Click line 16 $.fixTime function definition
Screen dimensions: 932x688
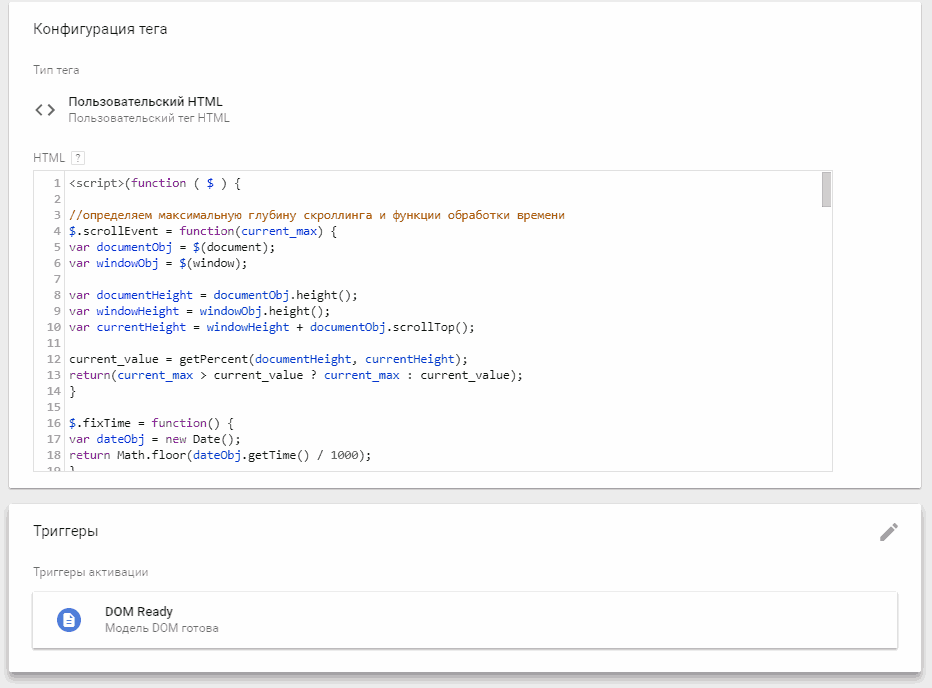[151, 423]
